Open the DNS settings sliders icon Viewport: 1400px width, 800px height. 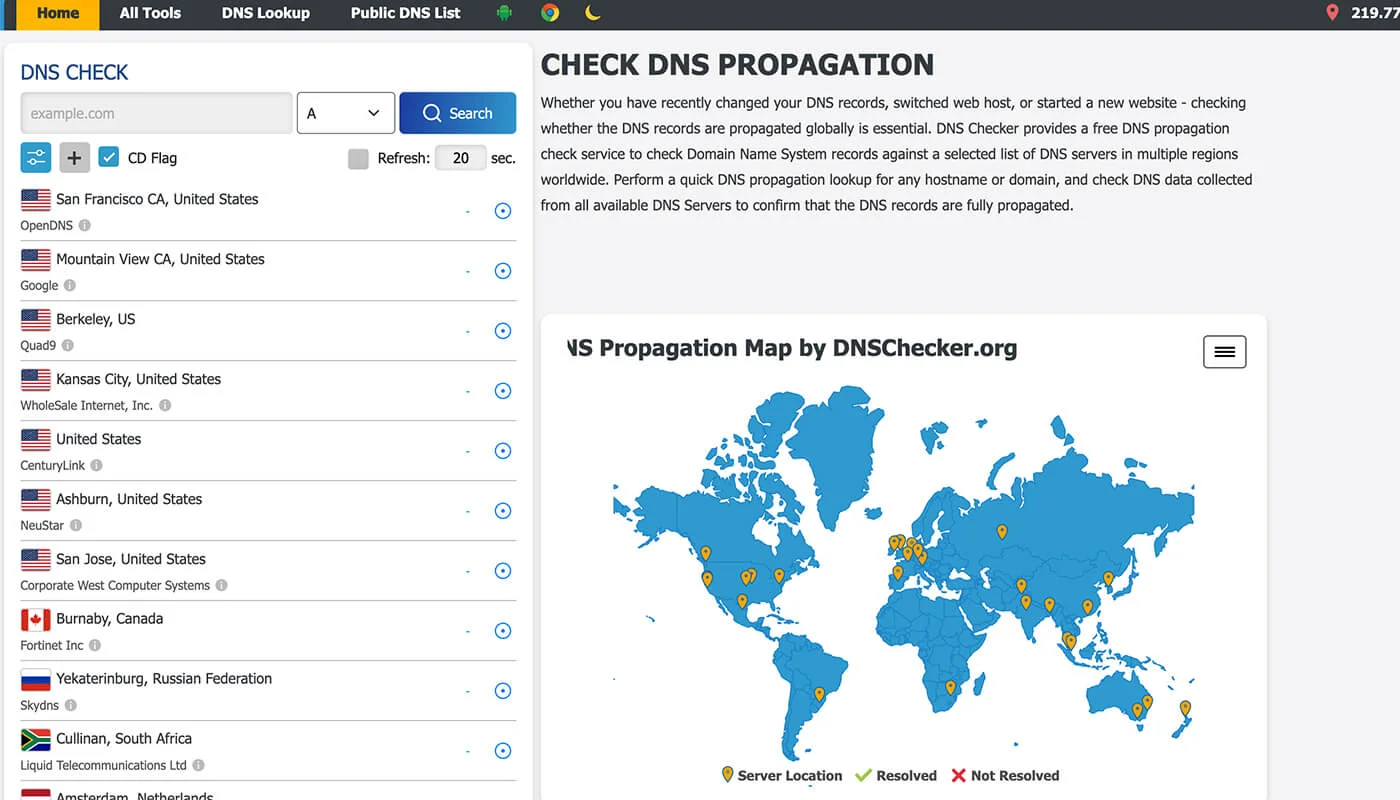pyautogui.click(x=36, y=157)
